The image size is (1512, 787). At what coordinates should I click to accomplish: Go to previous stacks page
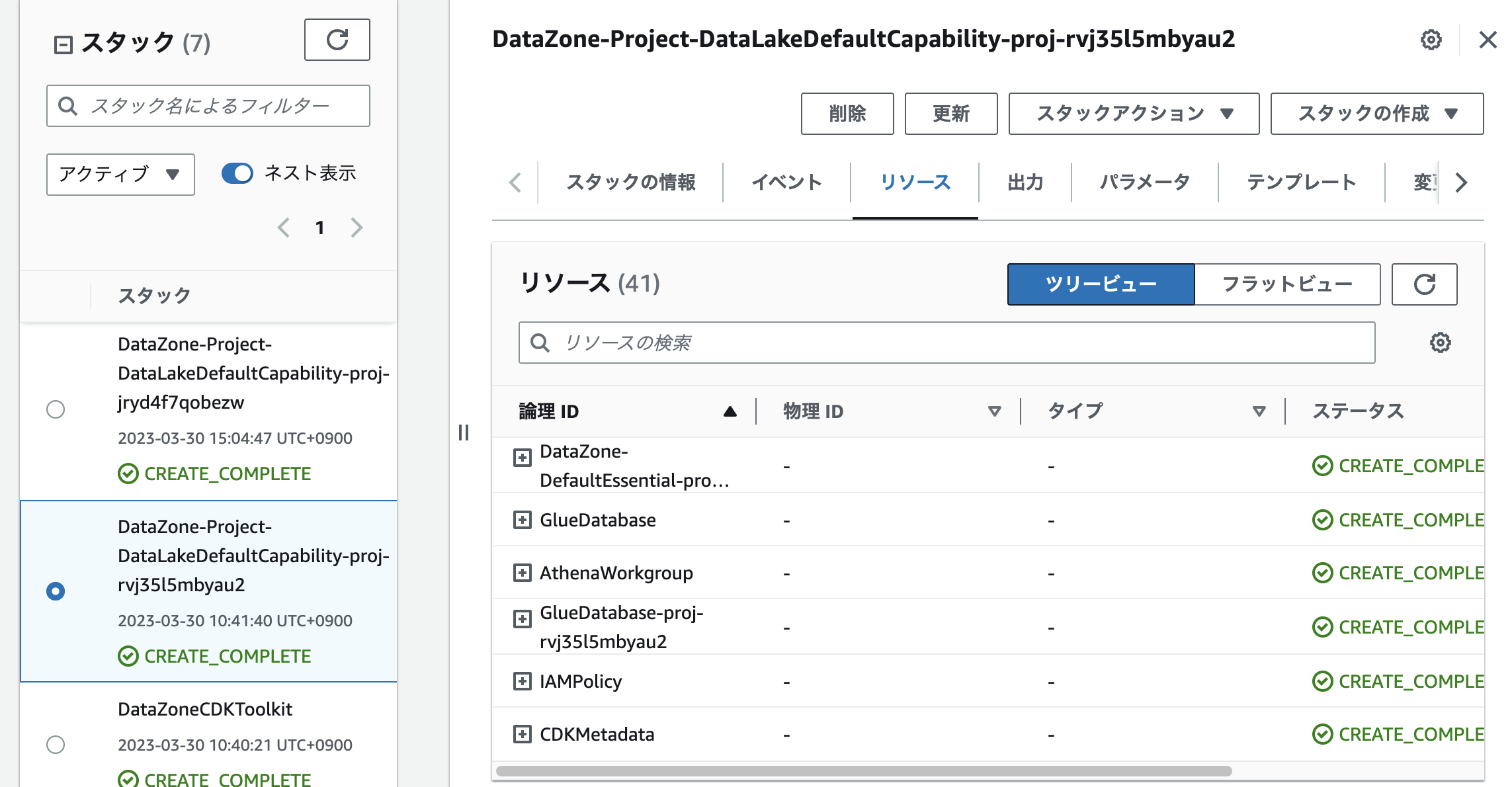click(x=284, y=228)
